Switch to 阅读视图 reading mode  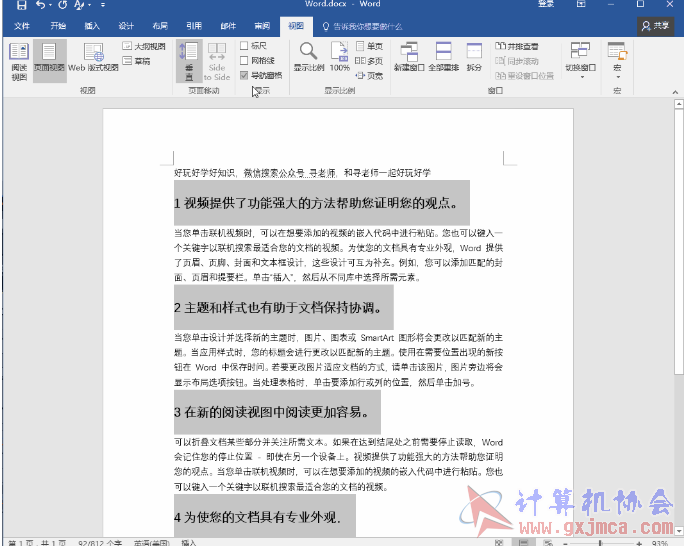pyautogui.click(x=19, y=61)
